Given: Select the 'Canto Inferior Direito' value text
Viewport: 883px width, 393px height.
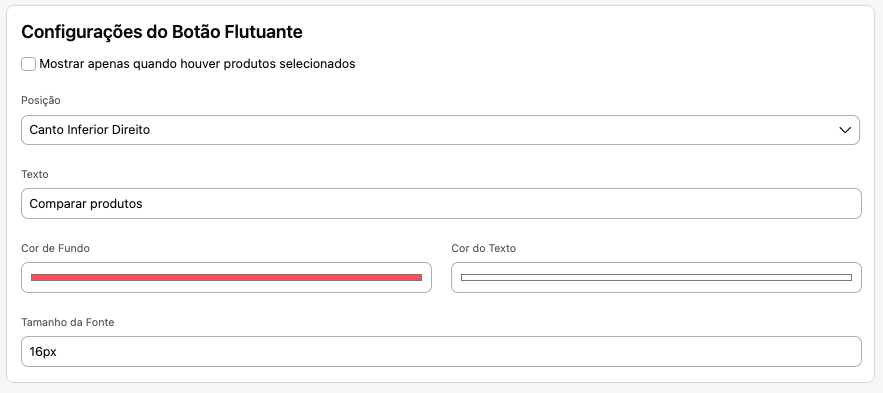Looking at the screenshot, I should click(90, 130).
